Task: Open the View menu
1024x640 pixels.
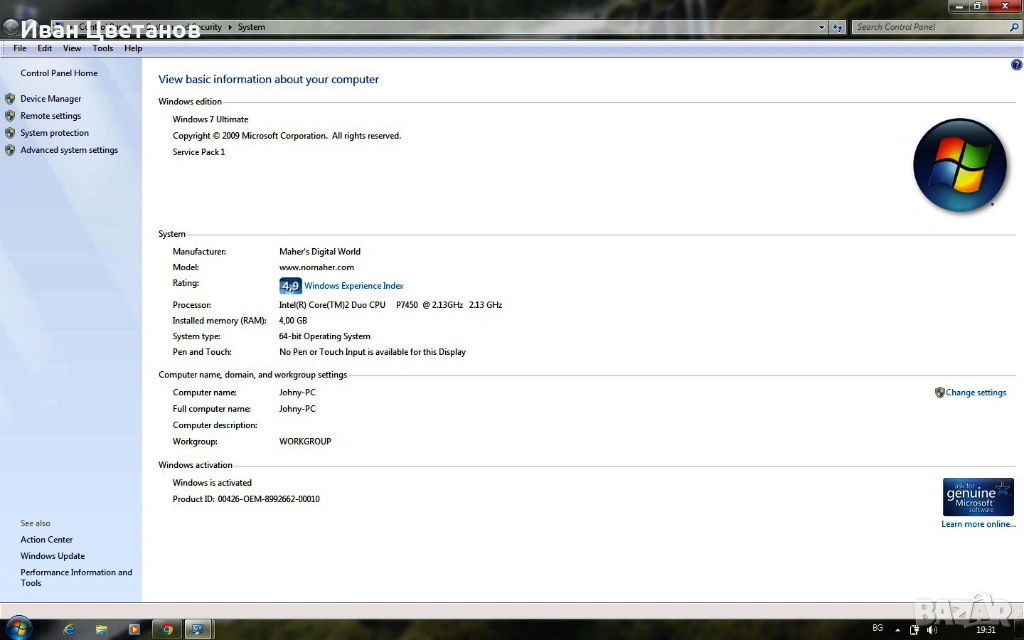Action: (72, 48)
